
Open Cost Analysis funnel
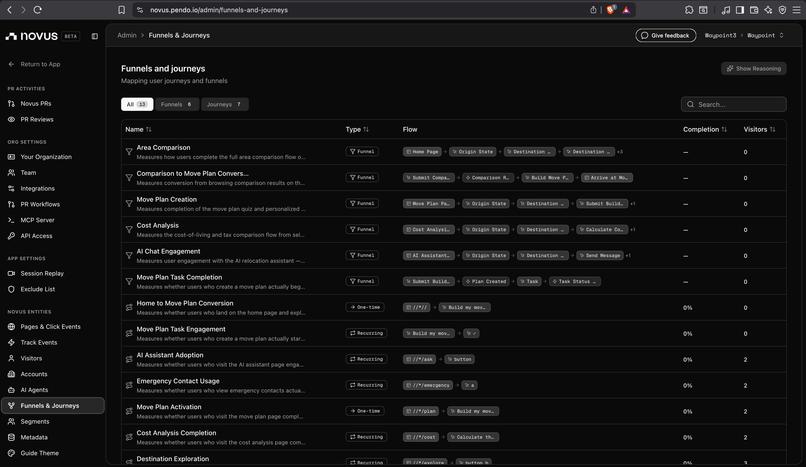(x=453, y=230)
